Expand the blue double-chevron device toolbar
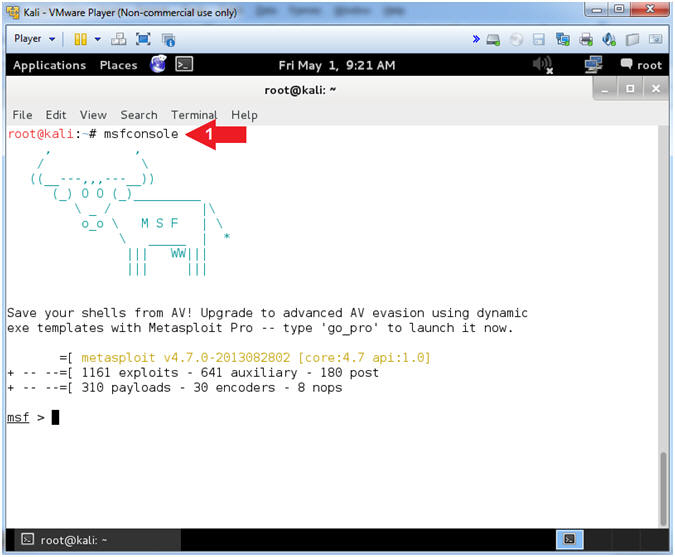Screen dimensions: 675x557 (476, 39)
